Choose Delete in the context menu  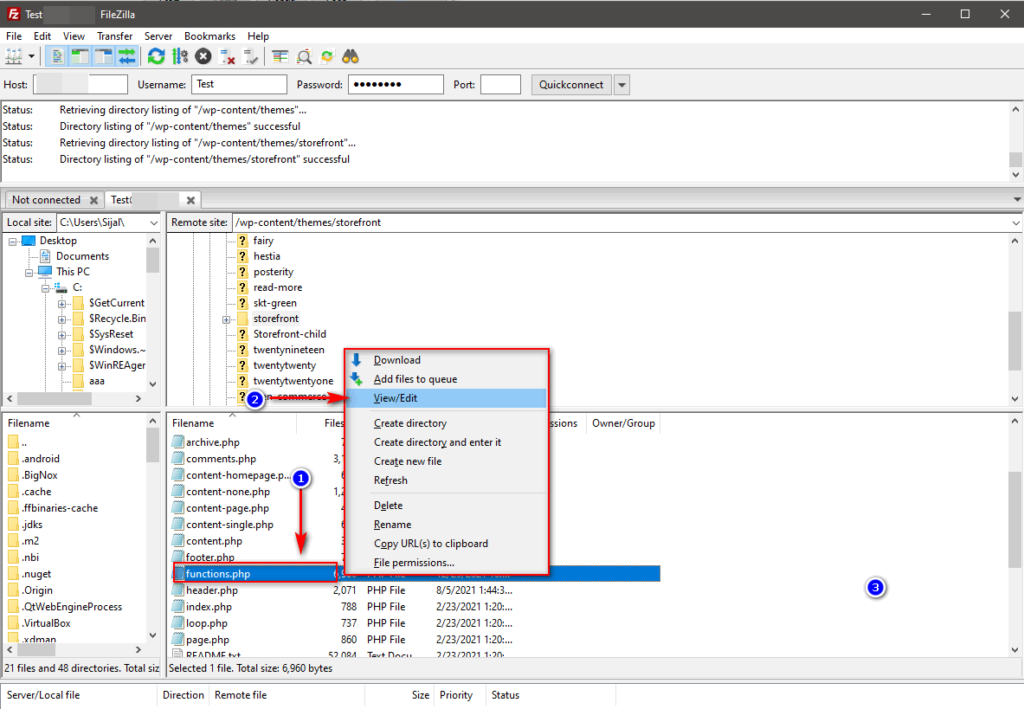point(447,505)
